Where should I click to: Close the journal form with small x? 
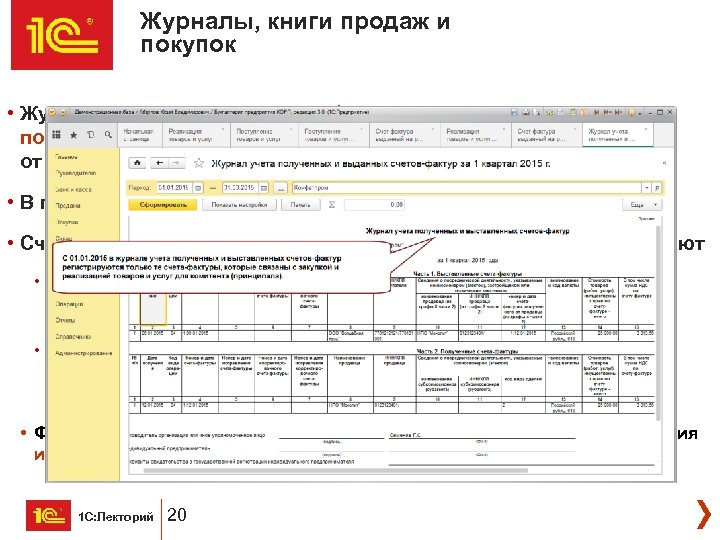tap(664, 163)
